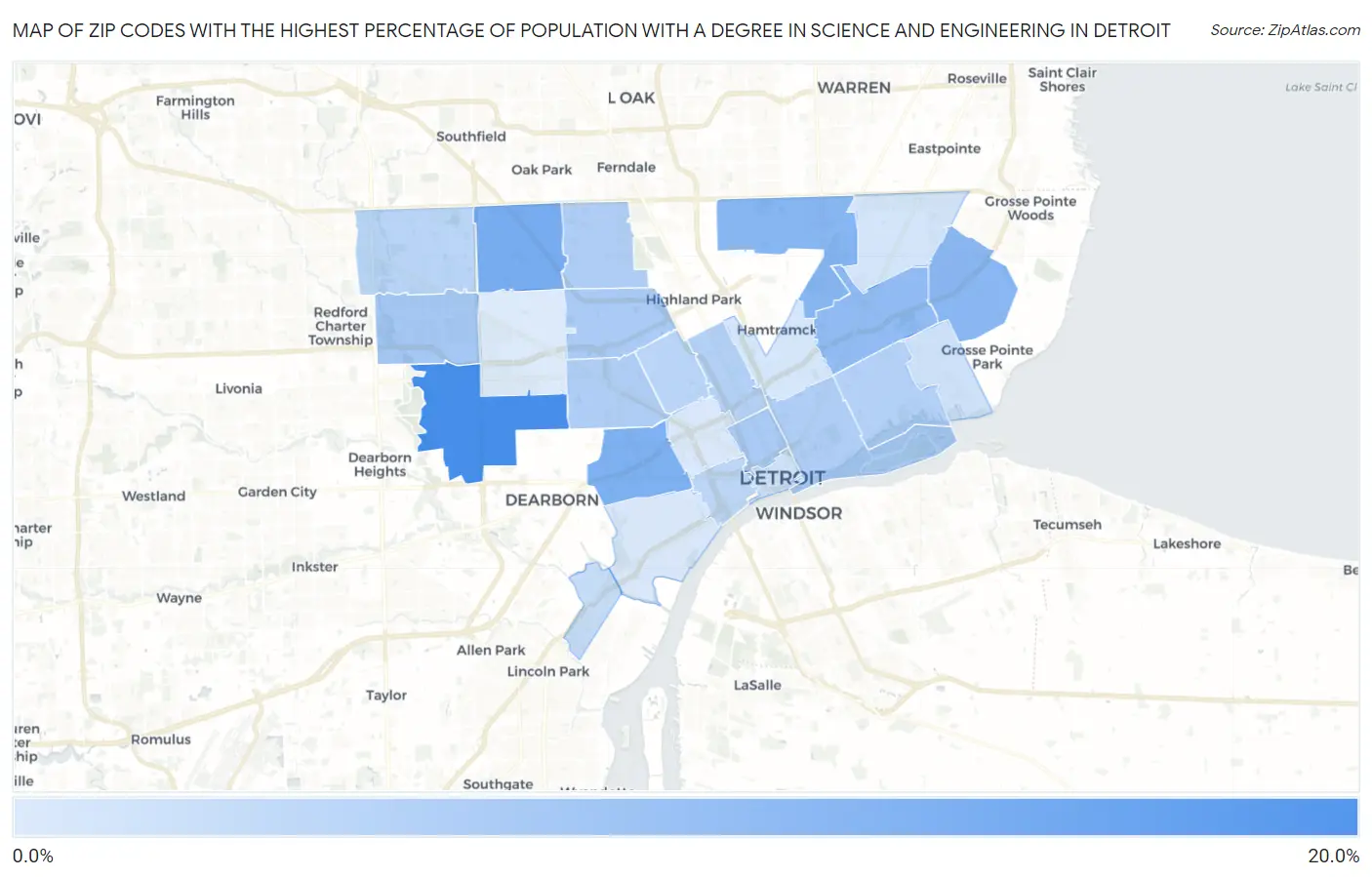Image resolution: width=1372 pixels, height=877 pixels.
Task: Click the Taylor label
Action: pos(386,696)
